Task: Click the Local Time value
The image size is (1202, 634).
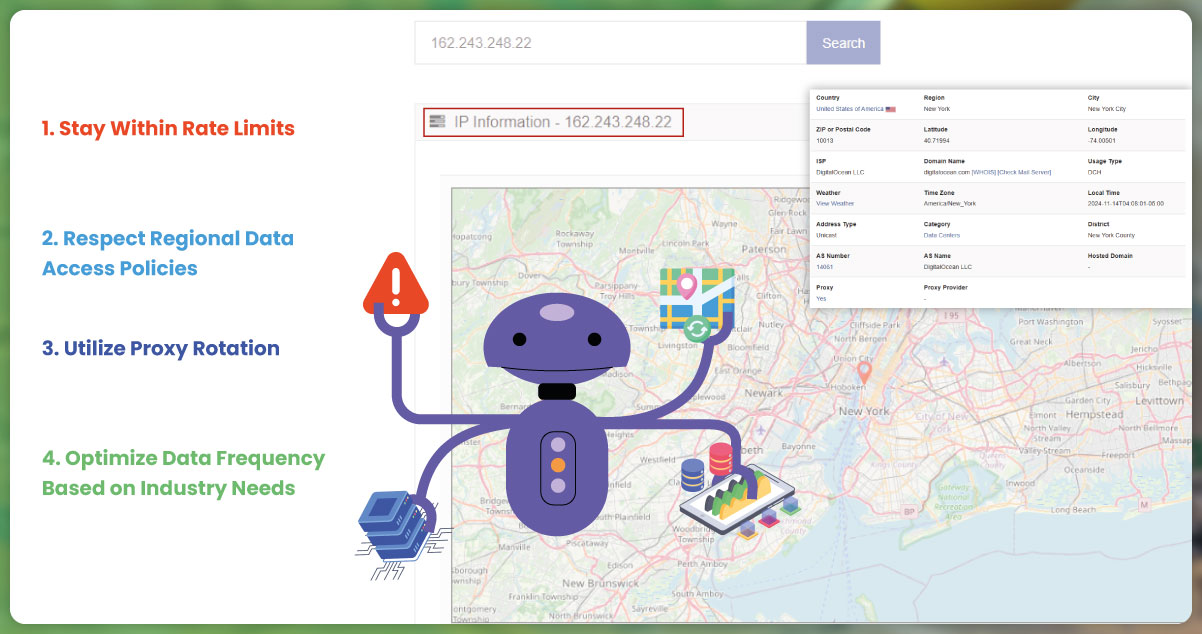Action: pyautogui.click(x=1125, y=203)
